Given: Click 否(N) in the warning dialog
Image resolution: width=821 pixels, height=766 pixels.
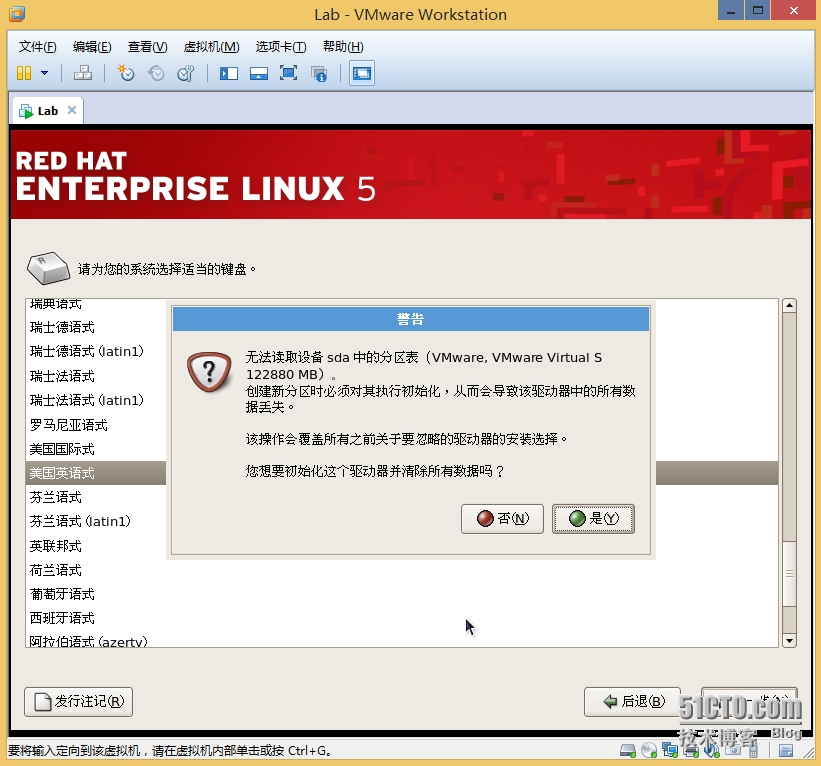Looking at the screenshot, I should [502, 518].
